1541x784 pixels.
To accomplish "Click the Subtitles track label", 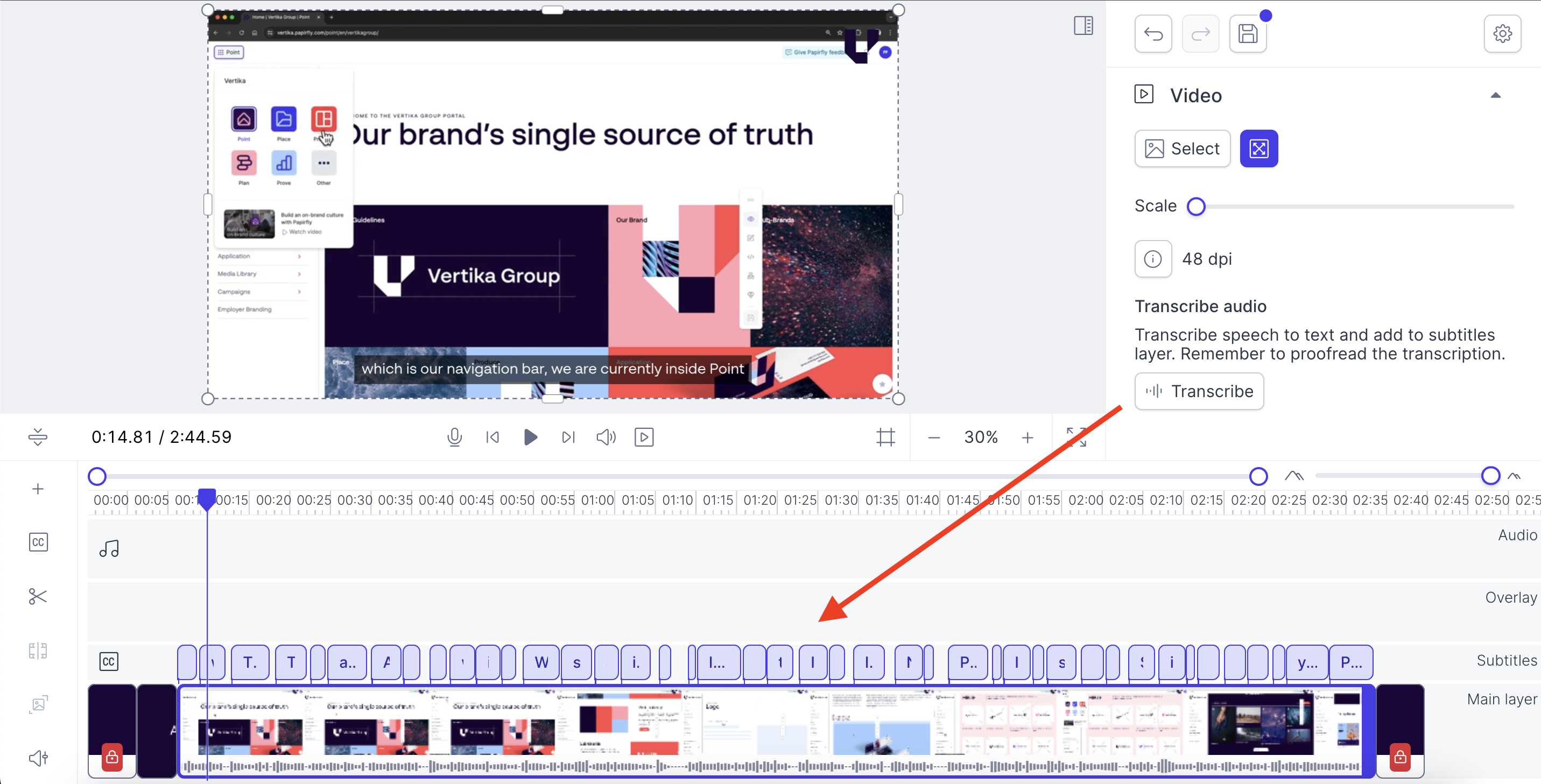I will pyautogui.click(x=1507, y=660).
